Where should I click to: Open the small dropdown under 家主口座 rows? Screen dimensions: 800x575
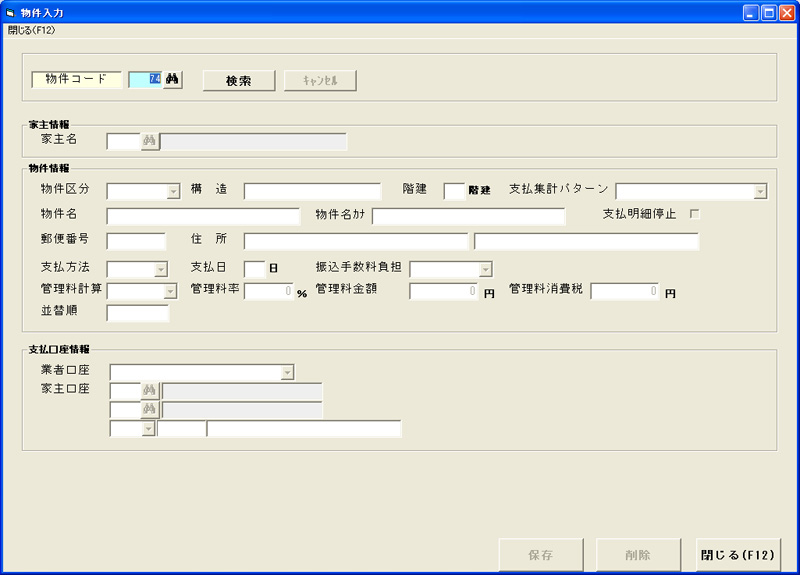coord(148,429)
